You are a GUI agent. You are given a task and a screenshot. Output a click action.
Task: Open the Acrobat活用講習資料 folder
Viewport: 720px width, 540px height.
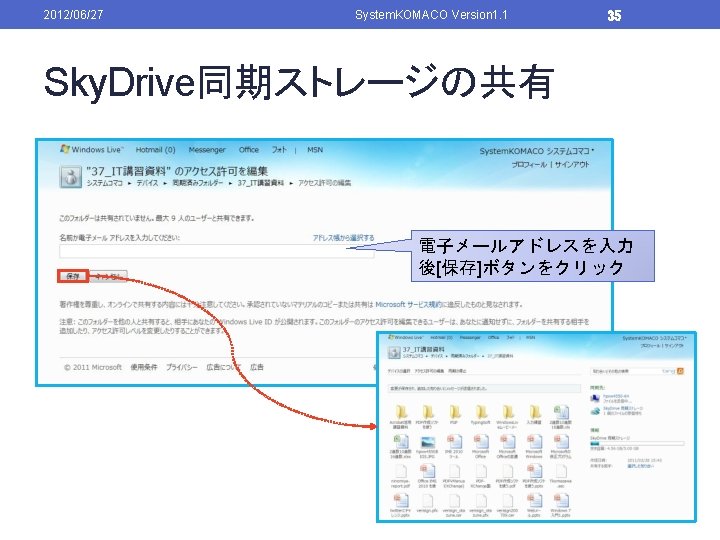(x=400, y=416)
